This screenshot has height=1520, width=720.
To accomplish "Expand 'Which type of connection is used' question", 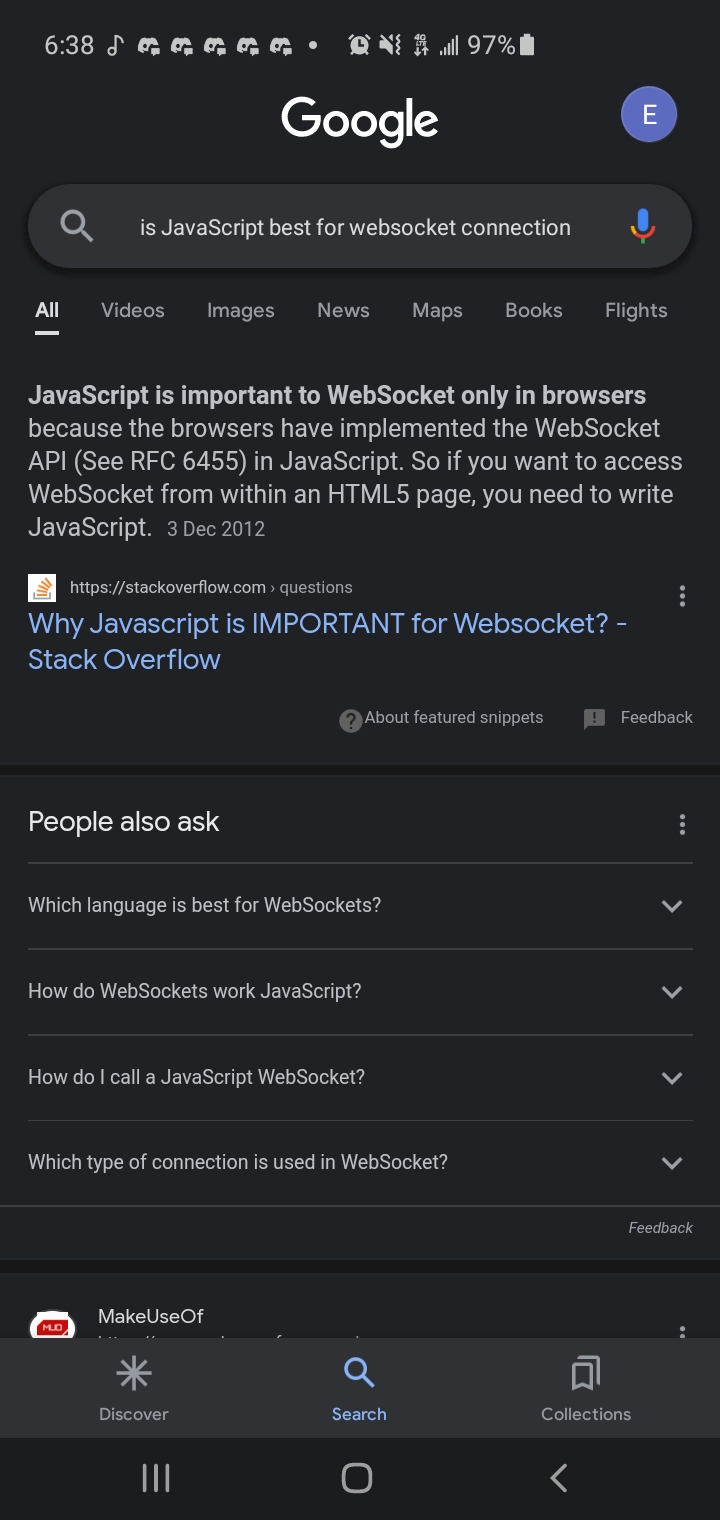I will 360,1163.
